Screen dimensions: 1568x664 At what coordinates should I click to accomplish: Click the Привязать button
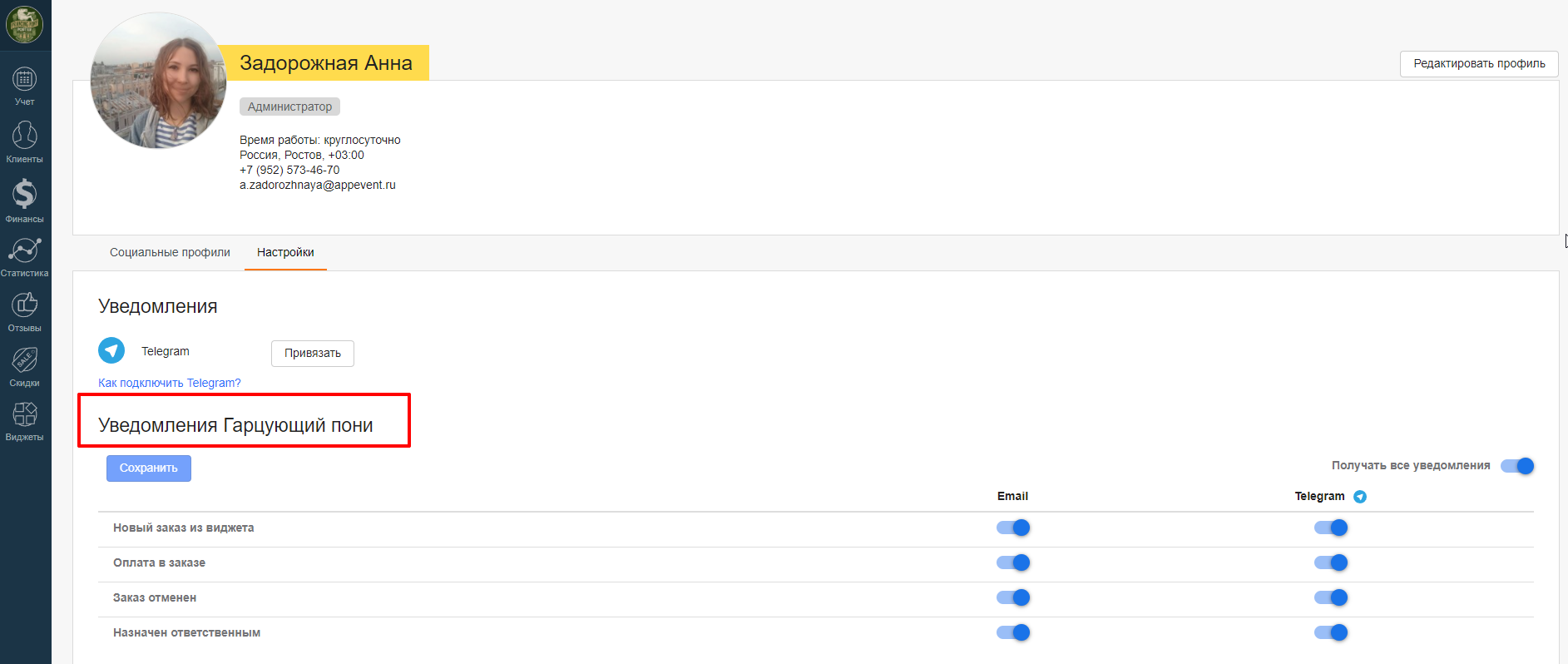point(313,353)
